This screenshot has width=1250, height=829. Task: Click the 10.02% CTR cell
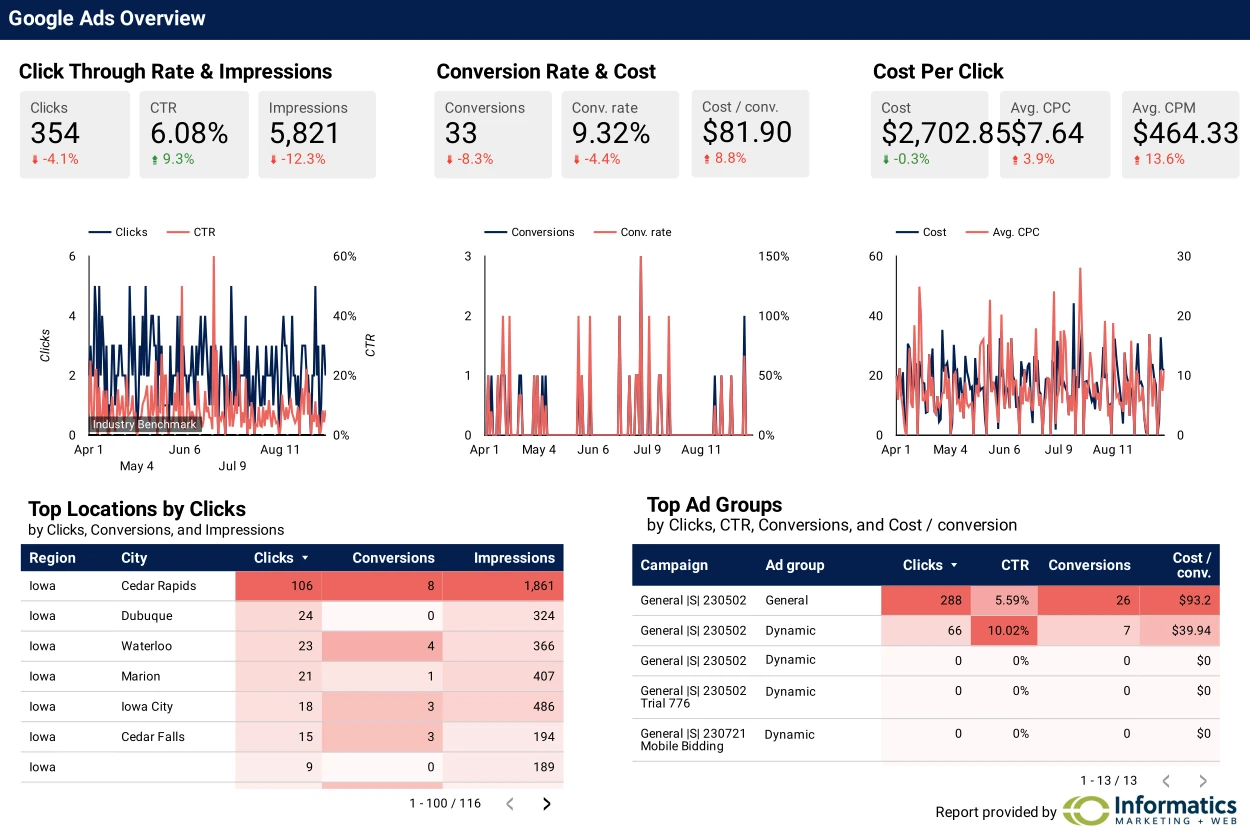(1004, 630)
